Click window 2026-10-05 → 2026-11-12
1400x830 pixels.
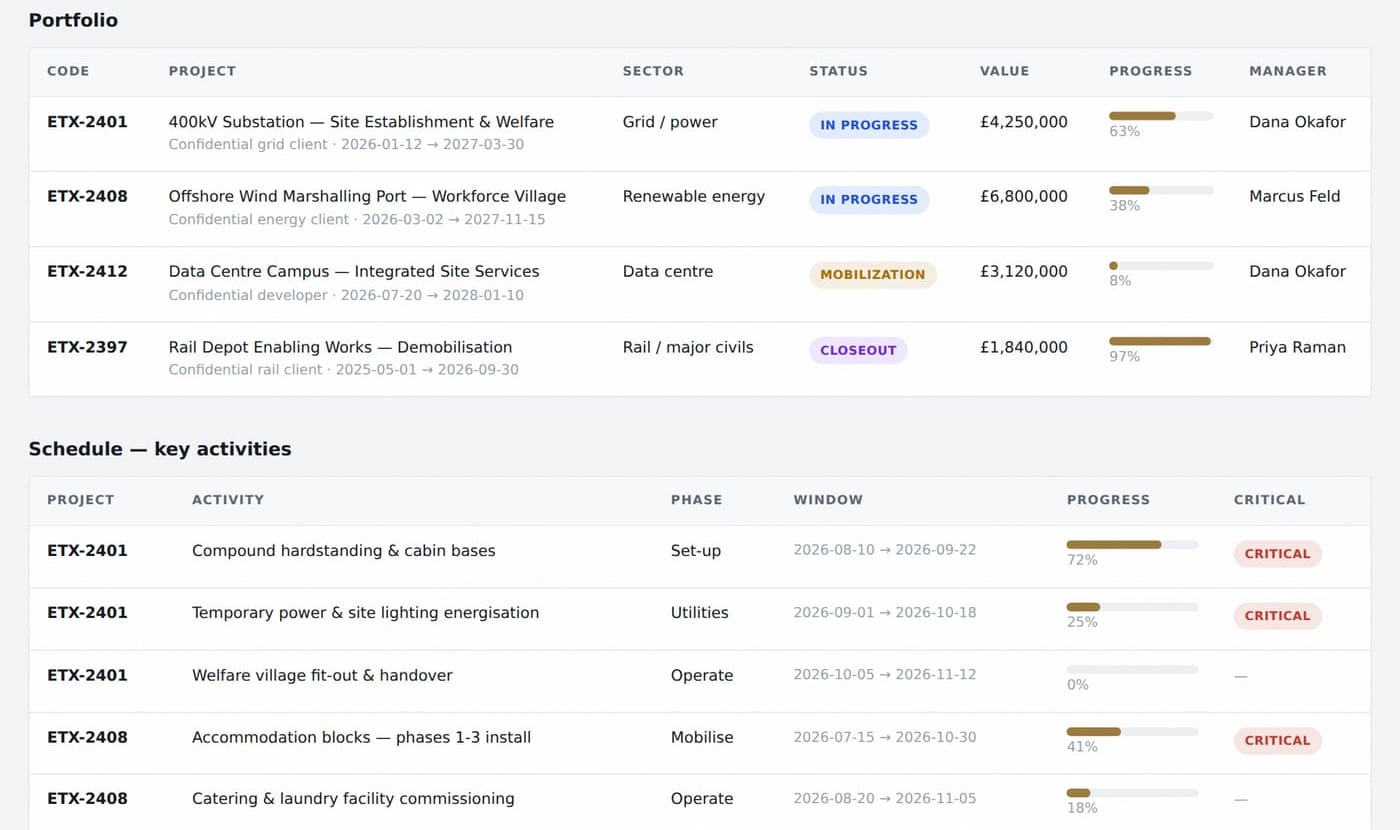pos(884,675)
